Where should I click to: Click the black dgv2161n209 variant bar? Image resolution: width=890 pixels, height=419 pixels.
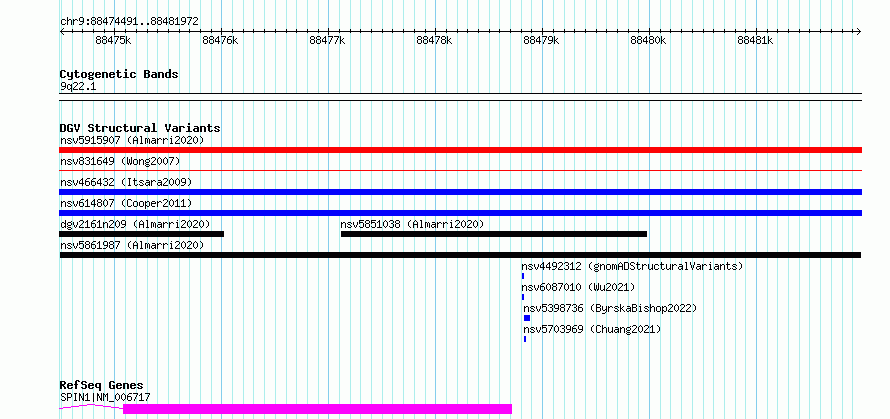coord(142,234)
